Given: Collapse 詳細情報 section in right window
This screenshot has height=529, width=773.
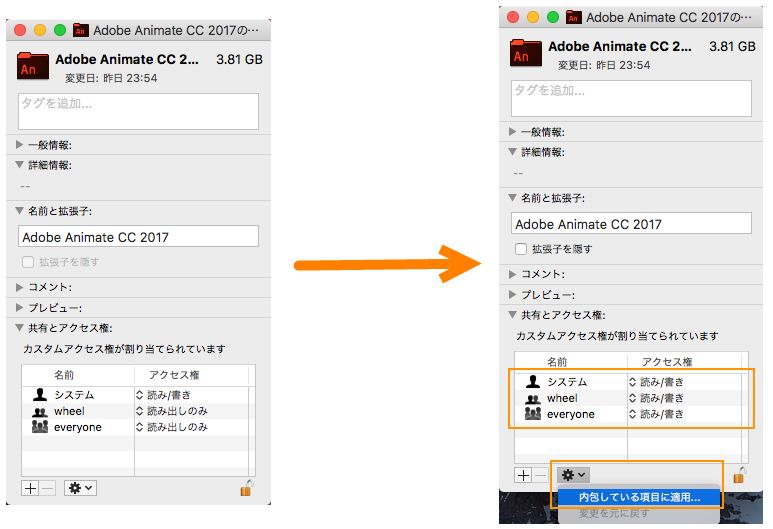Looking at the screenshot, I should (512, 152).
